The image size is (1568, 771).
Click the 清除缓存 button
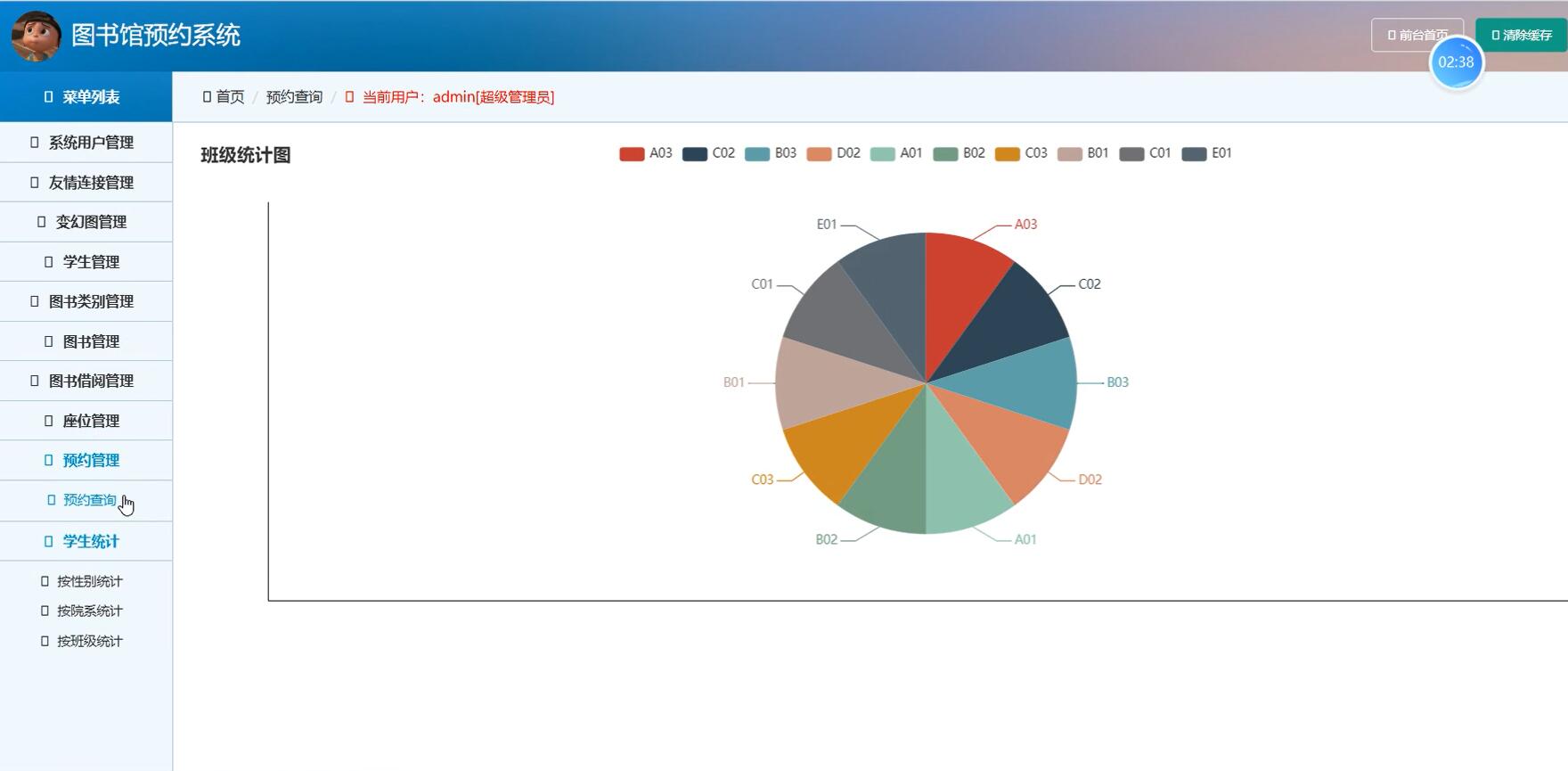pos(1522,36)
